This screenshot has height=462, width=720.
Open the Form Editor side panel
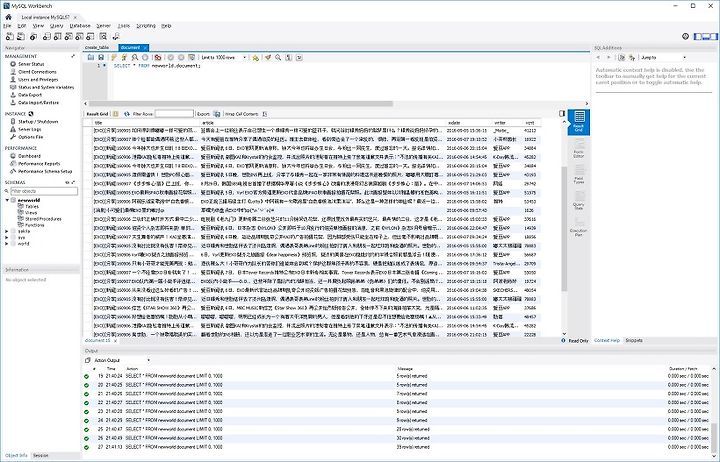[x=579, y=148]
